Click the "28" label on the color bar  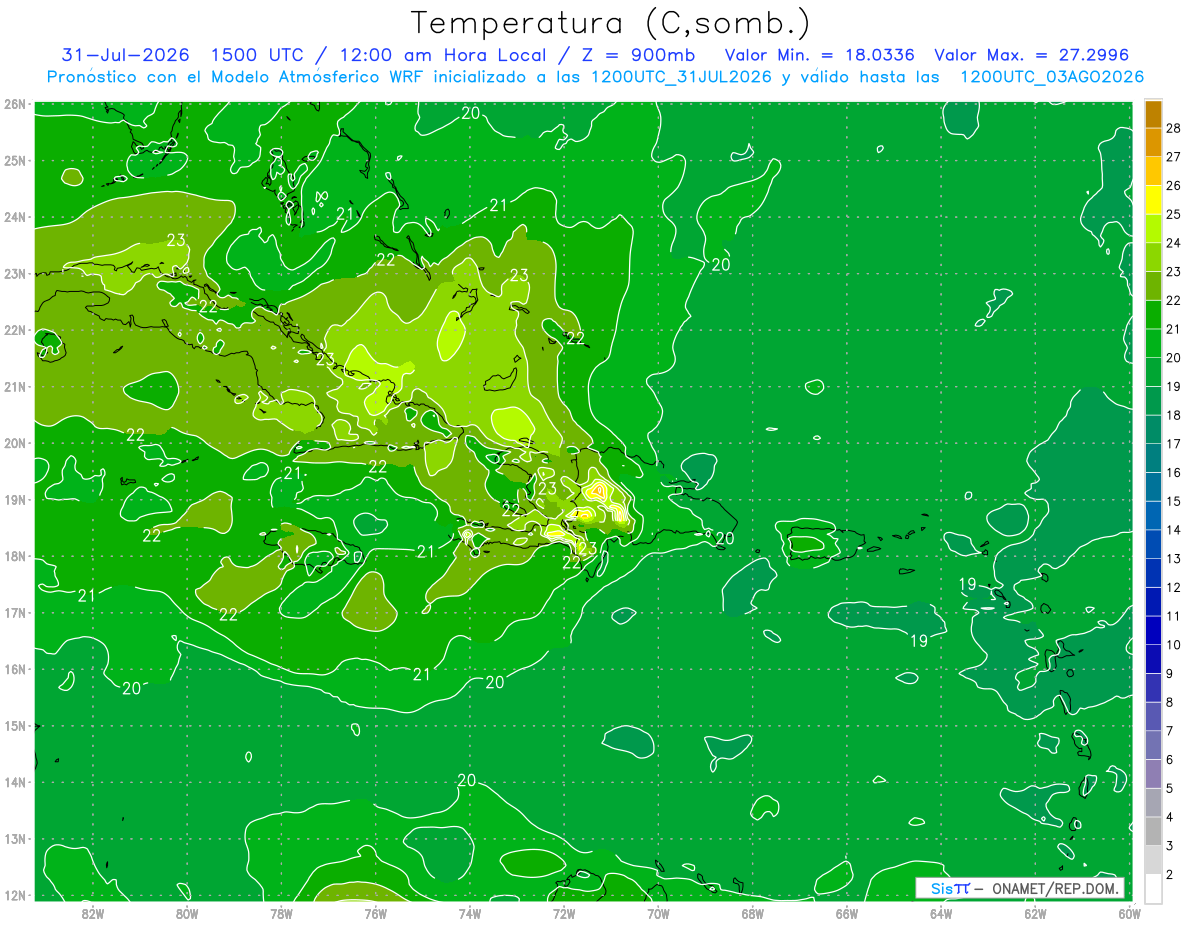click(1174, 128)
